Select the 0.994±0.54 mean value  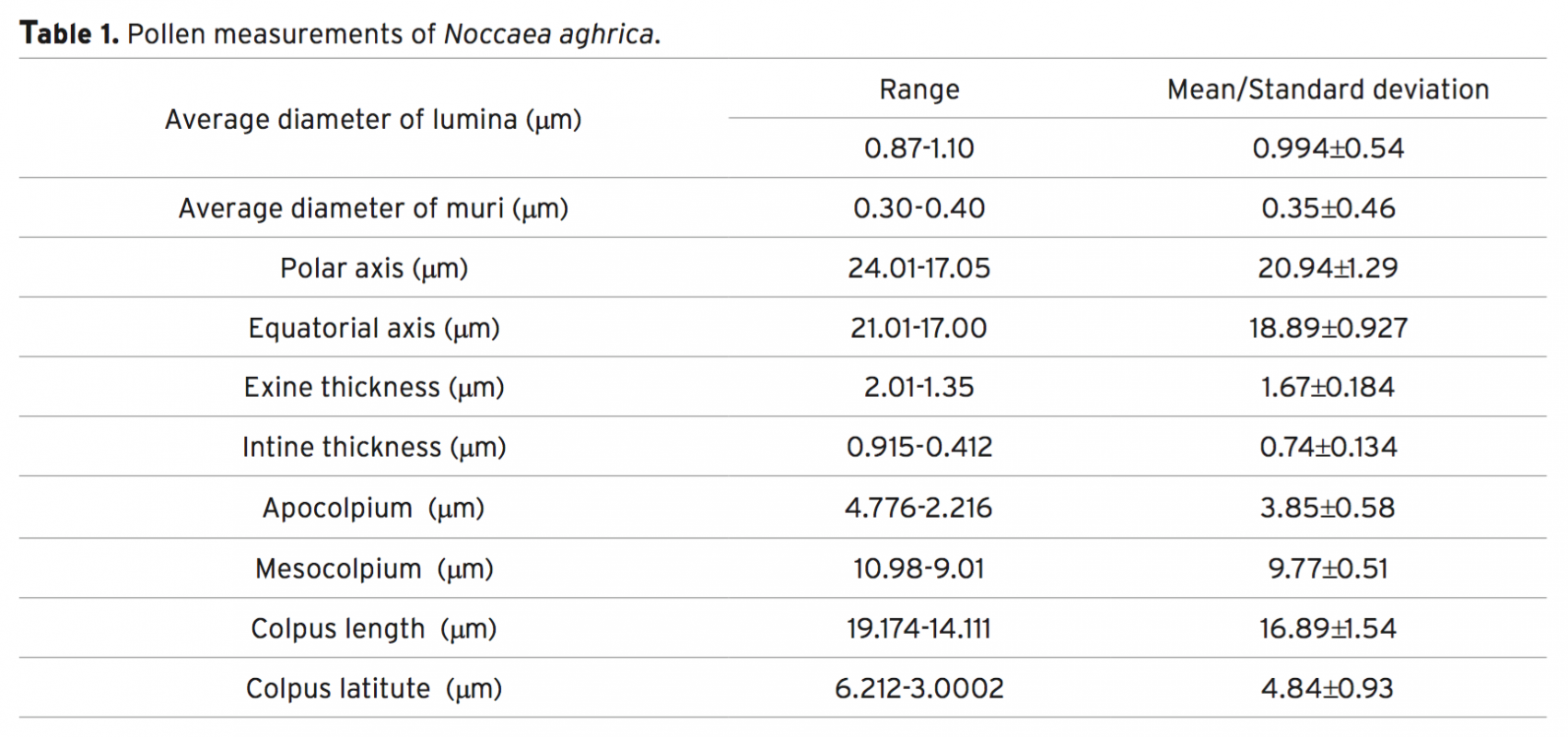[x=1328, y=148]
